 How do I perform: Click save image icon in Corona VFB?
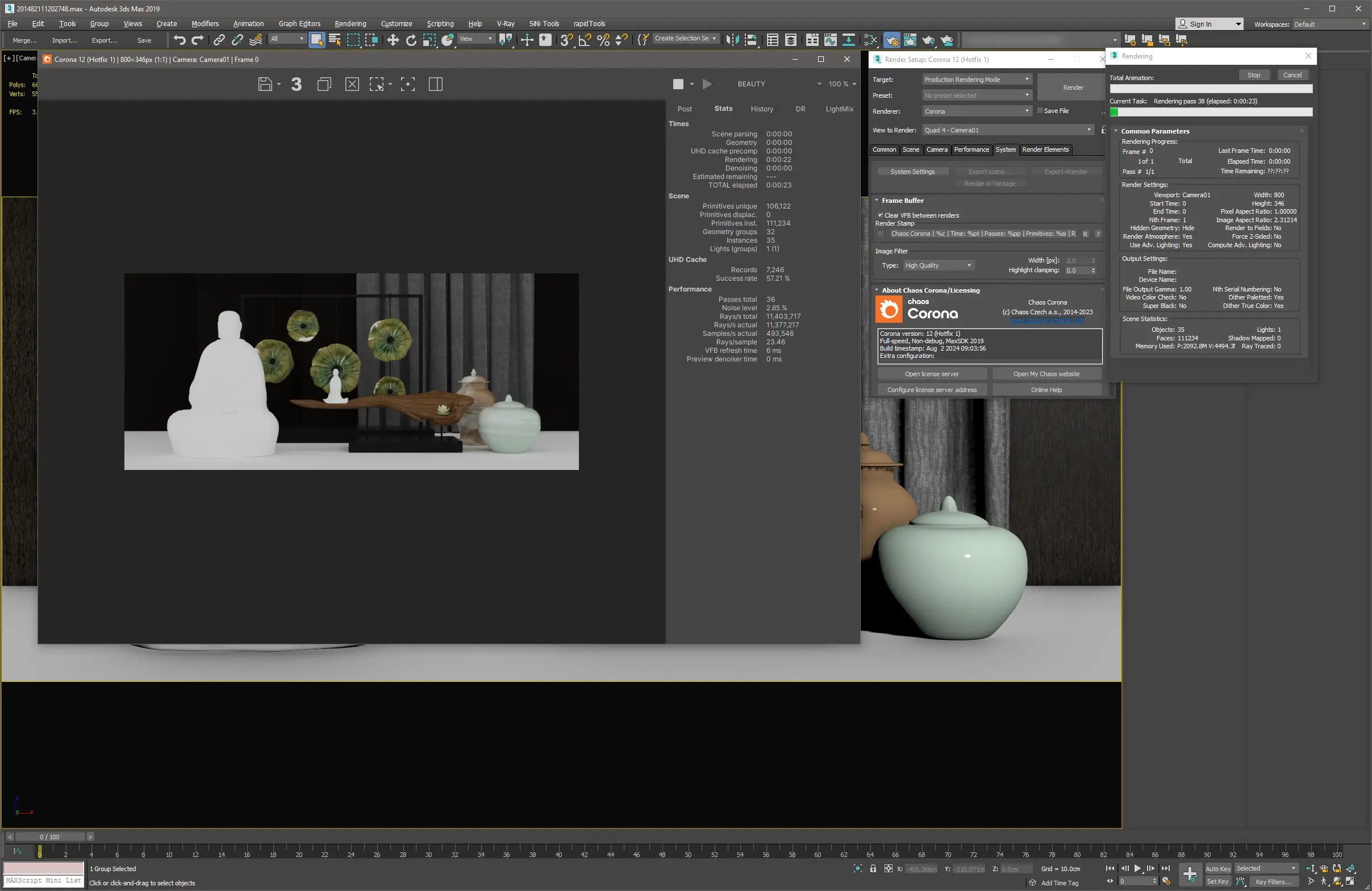[x=265, y=84]
